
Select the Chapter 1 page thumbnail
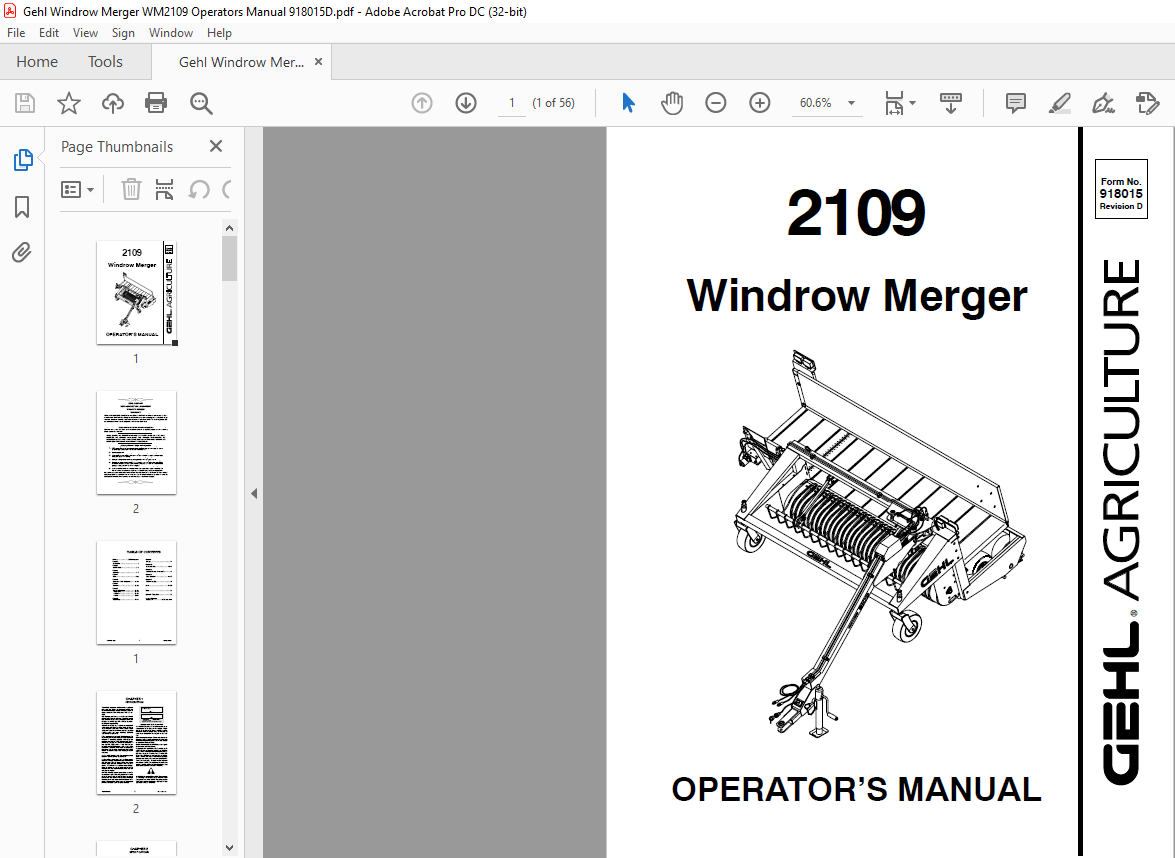coord(136,743)
